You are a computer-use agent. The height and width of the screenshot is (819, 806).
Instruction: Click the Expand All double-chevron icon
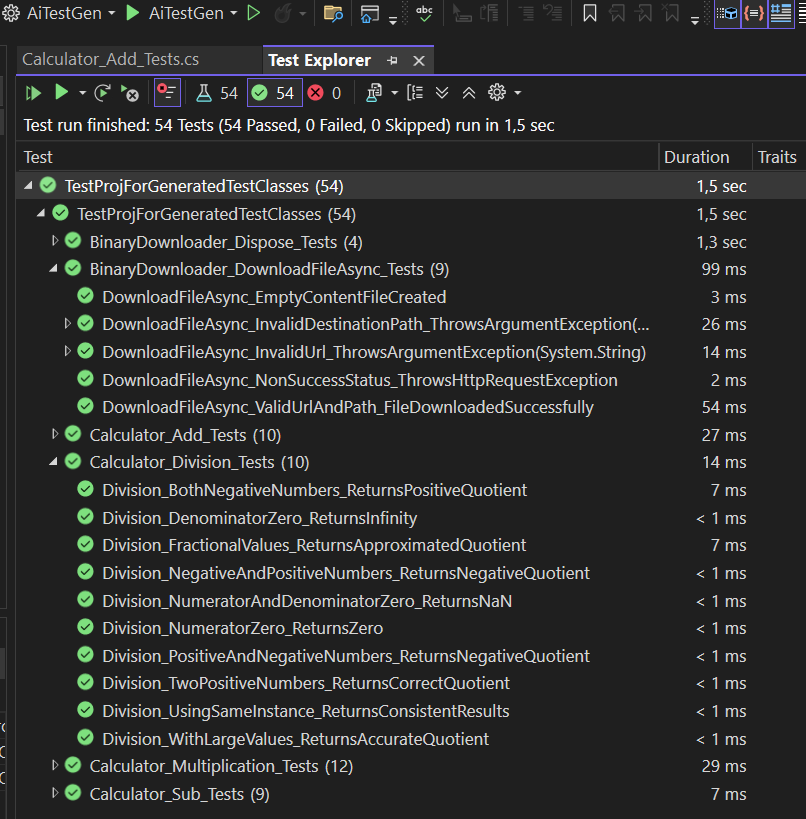coord(442,93)
